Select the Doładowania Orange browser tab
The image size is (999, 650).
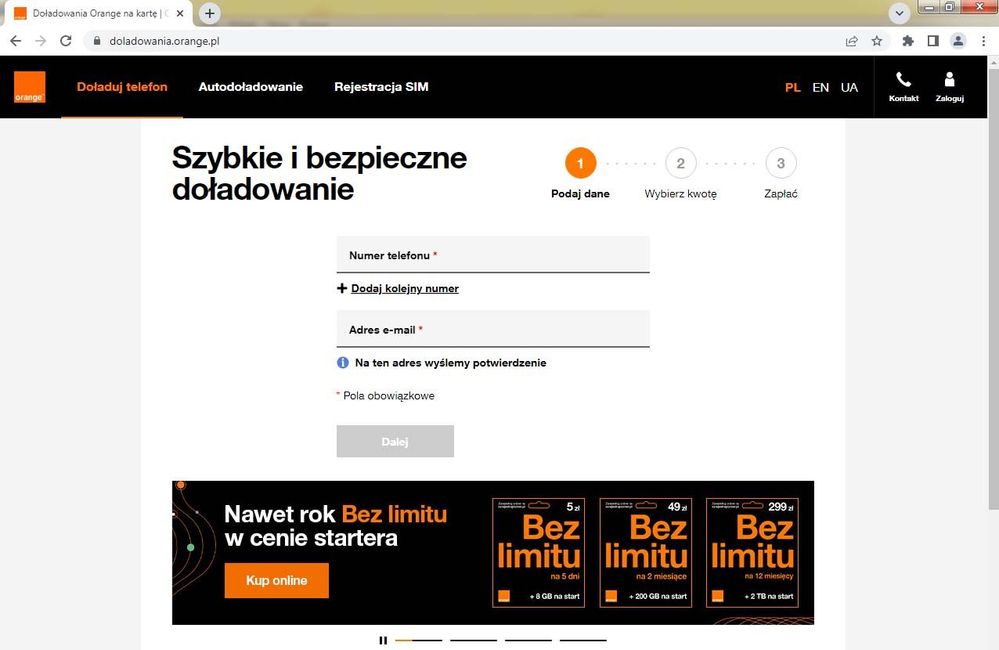(x=95, y=13)
